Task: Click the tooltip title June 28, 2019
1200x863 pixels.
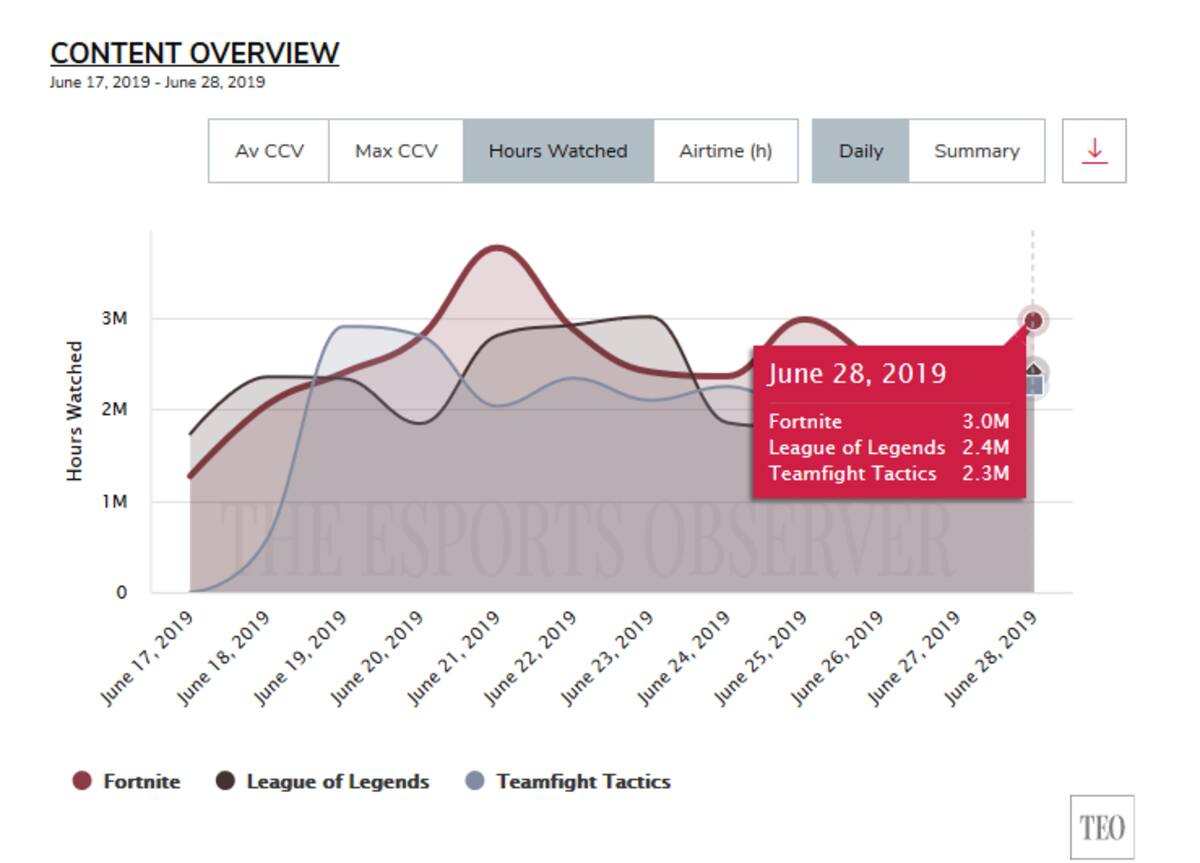Action: point(857,374)
